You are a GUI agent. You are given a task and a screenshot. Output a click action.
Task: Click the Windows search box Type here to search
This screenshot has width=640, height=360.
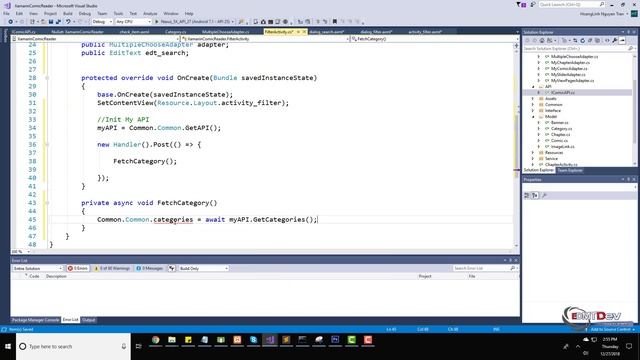[x=73, y=346]
